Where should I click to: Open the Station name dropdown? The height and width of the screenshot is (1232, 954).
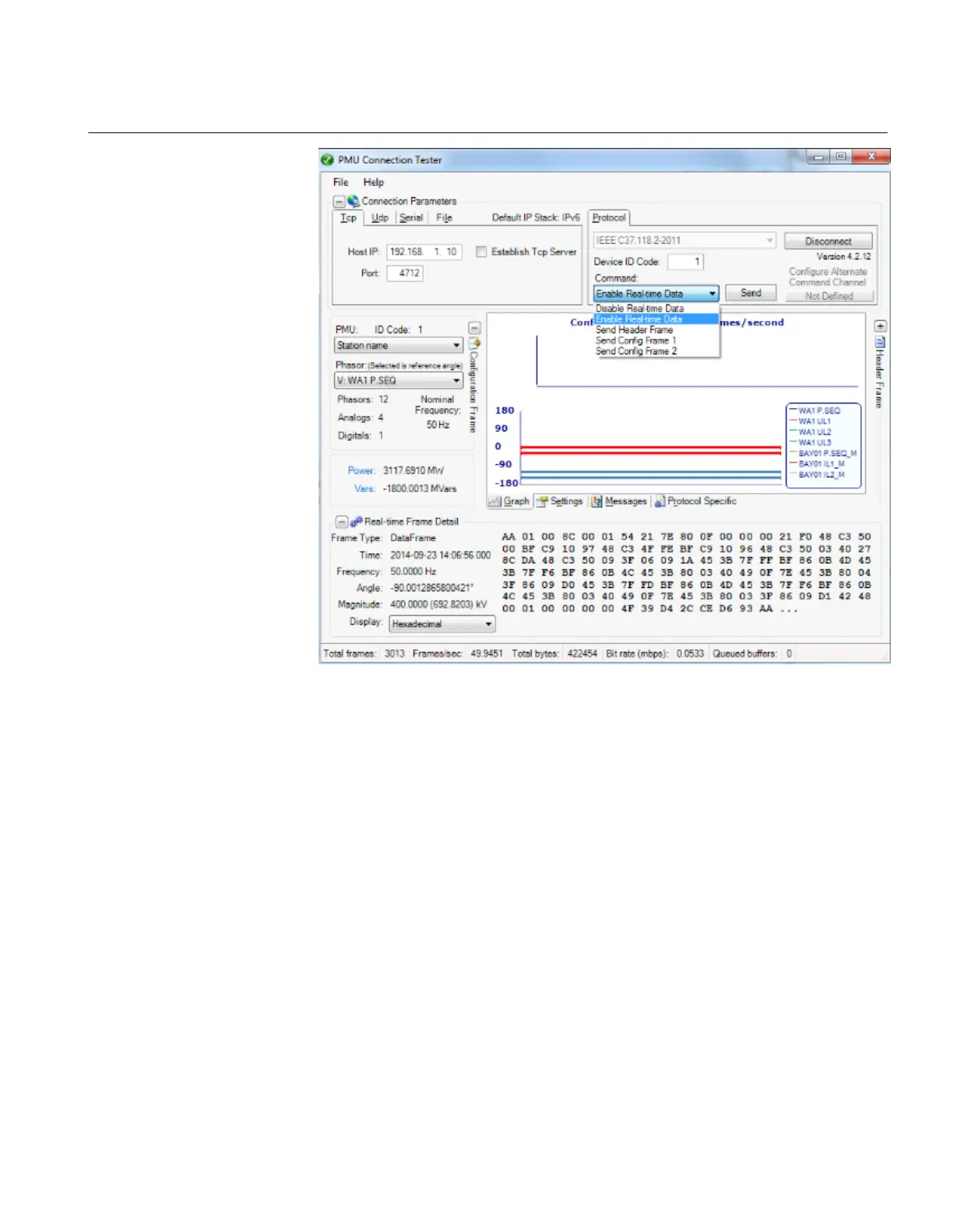(x=399, y=345)
